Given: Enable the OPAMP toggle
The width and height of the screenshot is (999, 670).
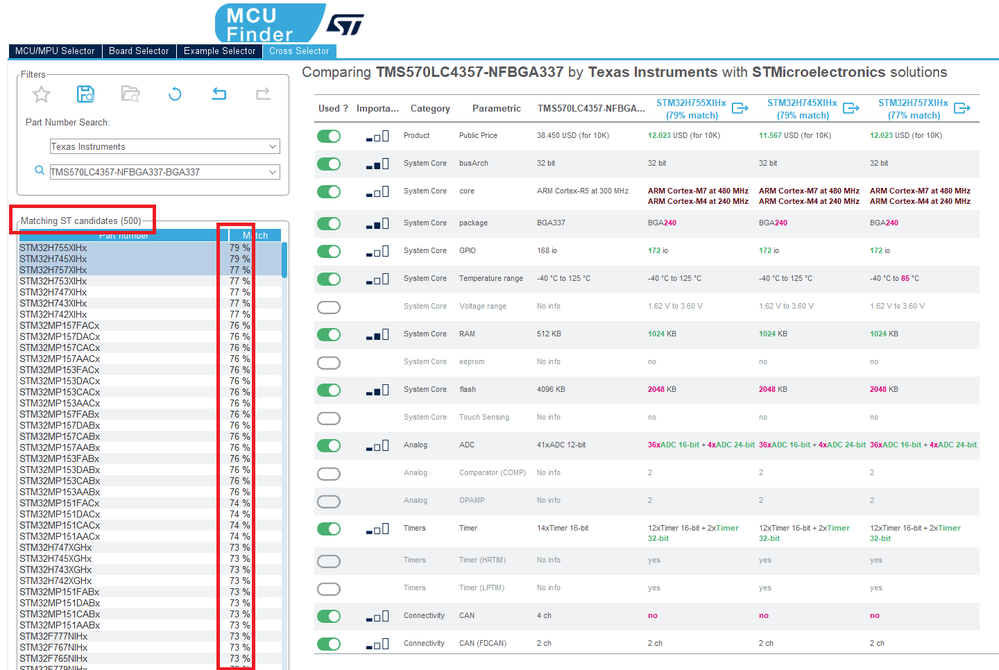Looking at the screenshot, I should (x=329, y=501).
